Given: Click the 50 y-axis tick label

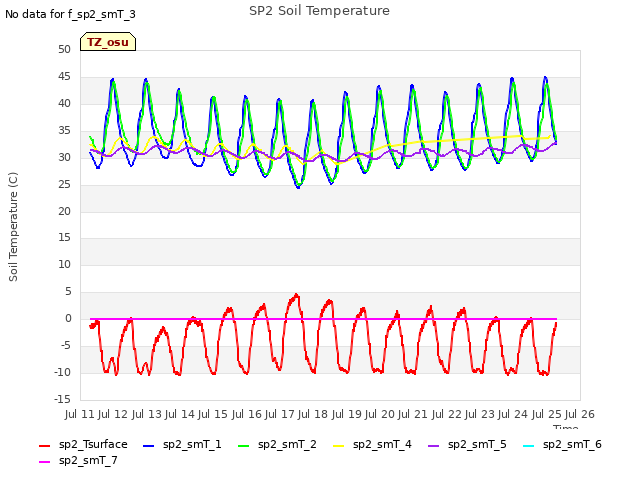Looking at the screenshot, I should [64, 49].
